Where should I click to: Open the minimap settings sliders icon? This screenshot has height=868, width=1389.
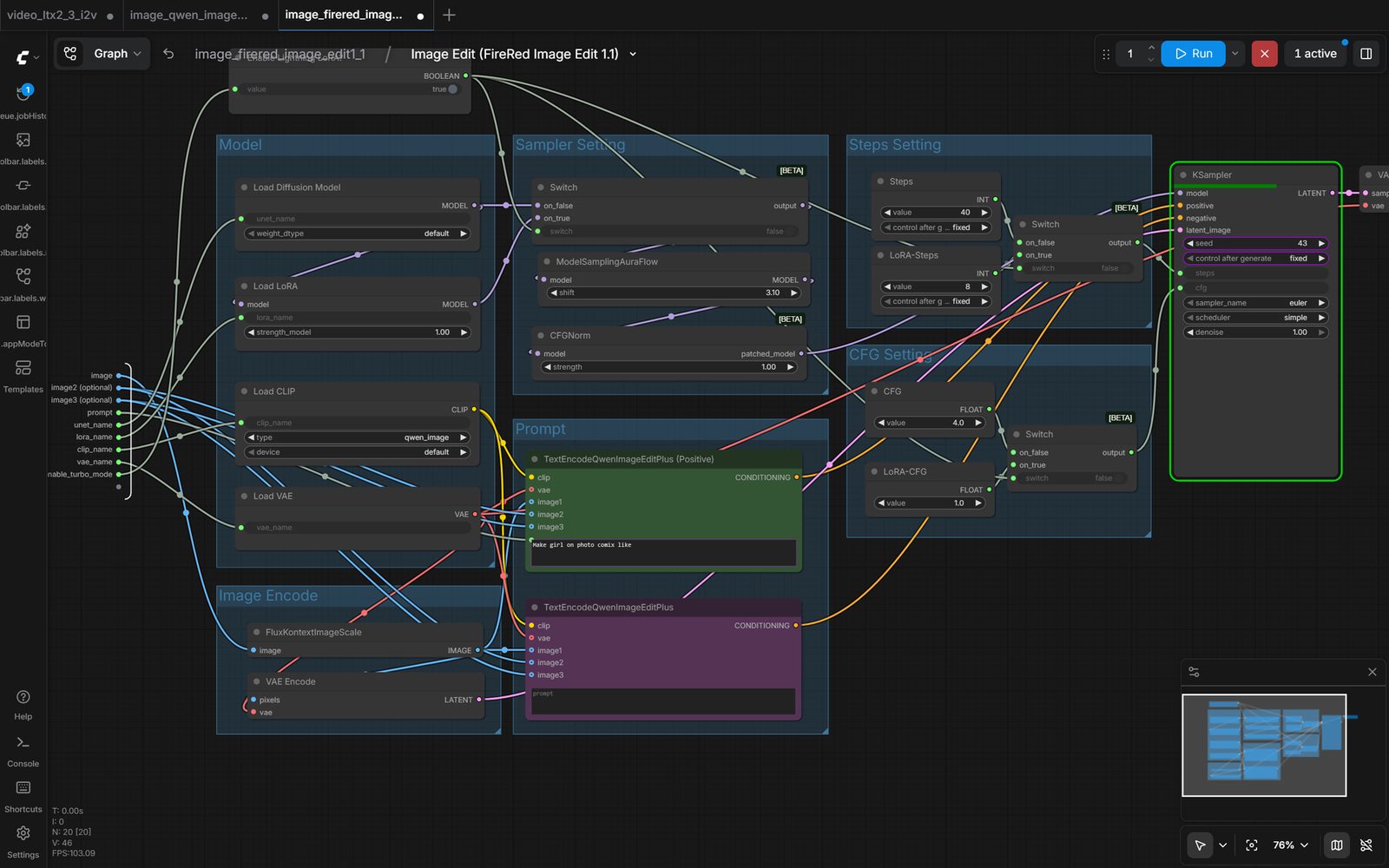[x=1194, y=672]
